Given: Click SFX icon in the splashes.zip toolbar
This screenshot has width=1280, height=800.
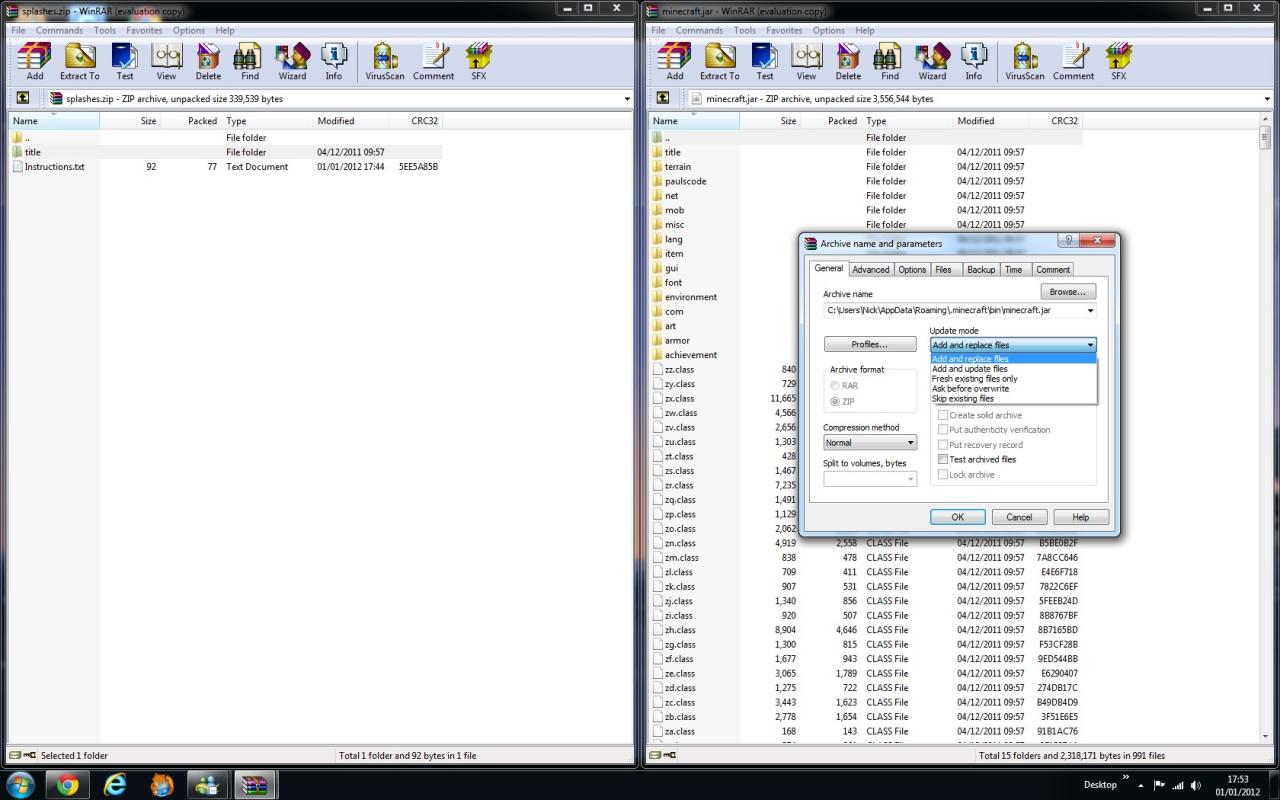Looking at the screenshot, I should tap(478, 61).
